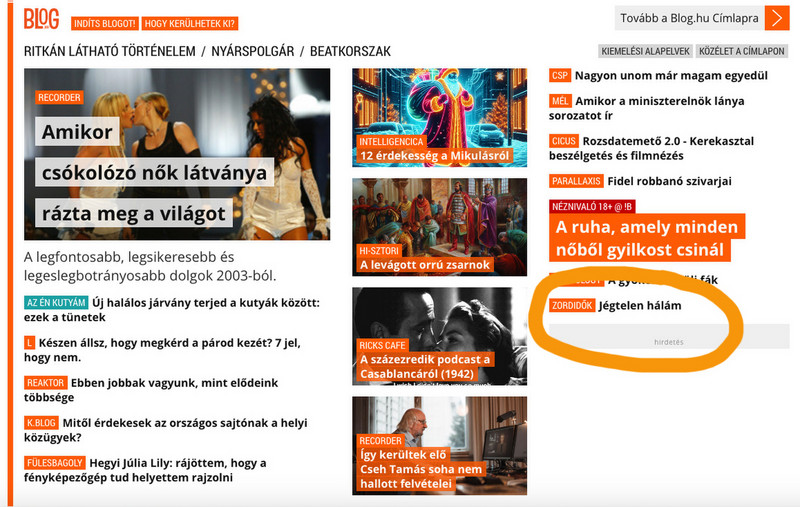
Task: Click the 'CICUS' blog tag
Action: 564,141
